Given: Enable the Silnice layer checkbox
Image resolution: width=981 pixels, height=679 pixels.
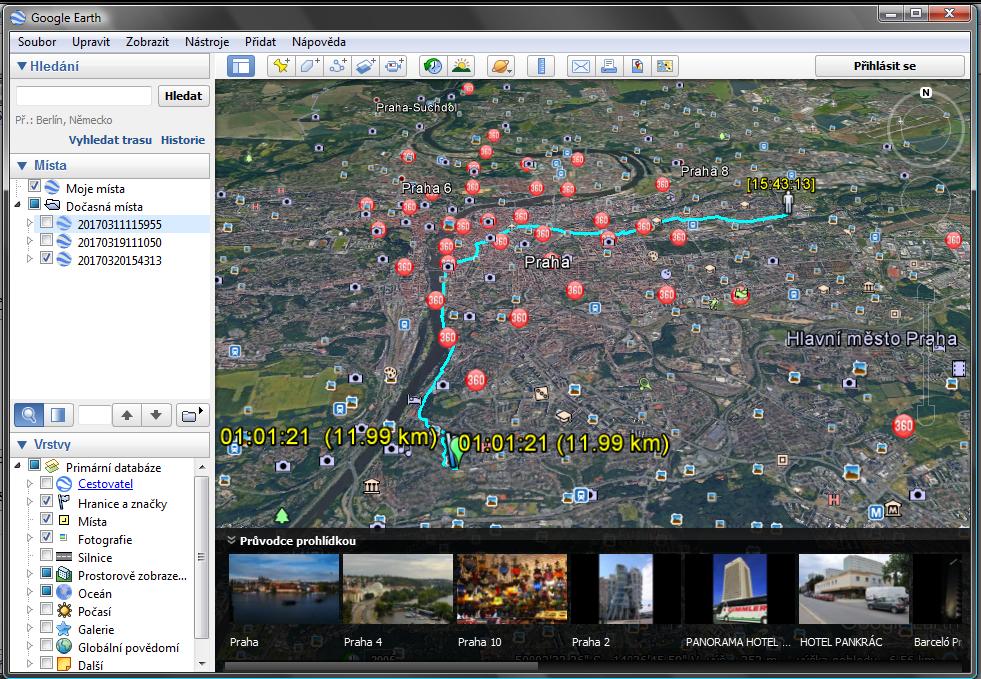Looking at the screenshot, I should (47, 558).
